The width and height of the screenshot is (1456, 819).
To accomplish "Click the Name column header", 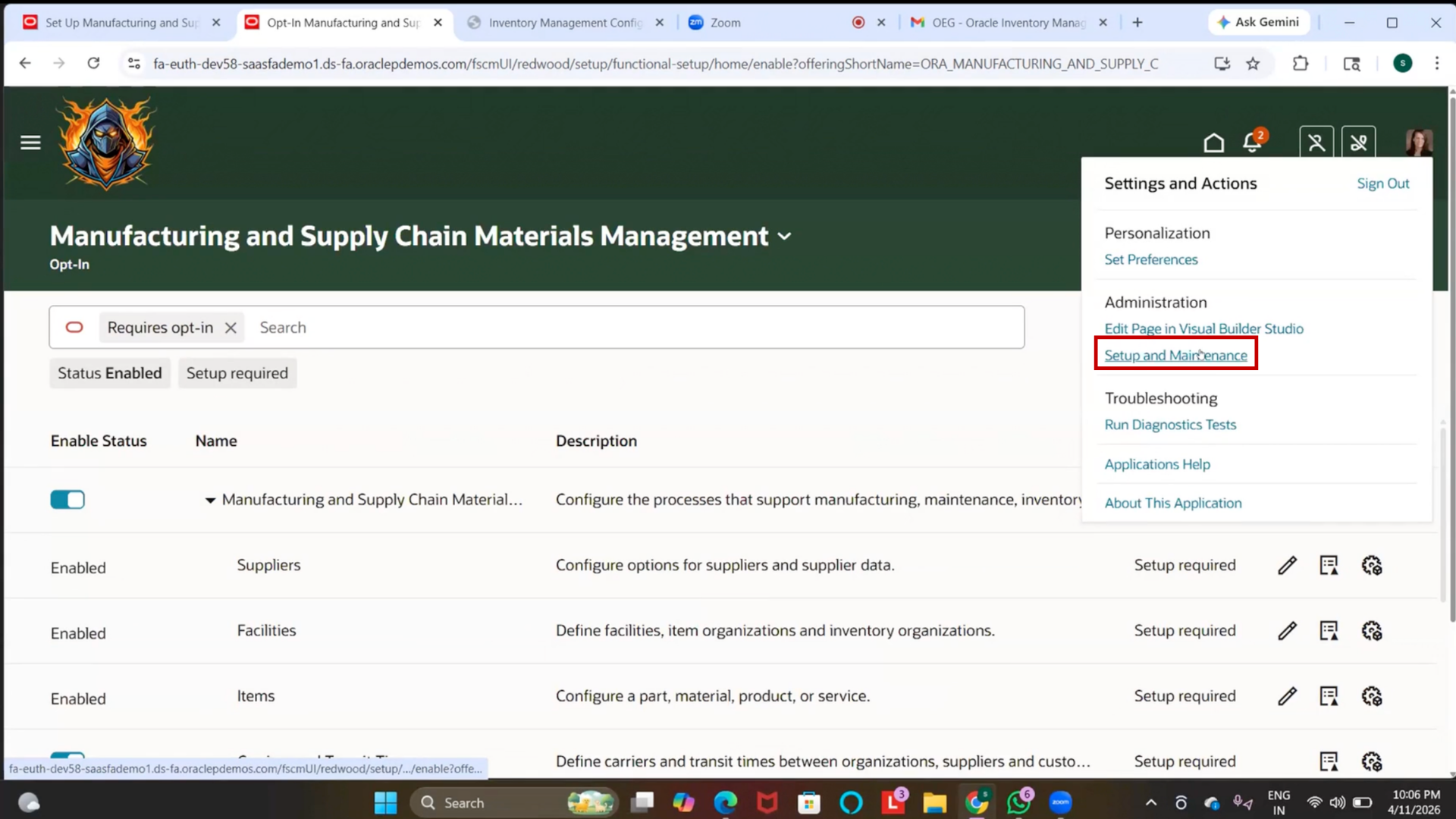I will coord(216,441).
